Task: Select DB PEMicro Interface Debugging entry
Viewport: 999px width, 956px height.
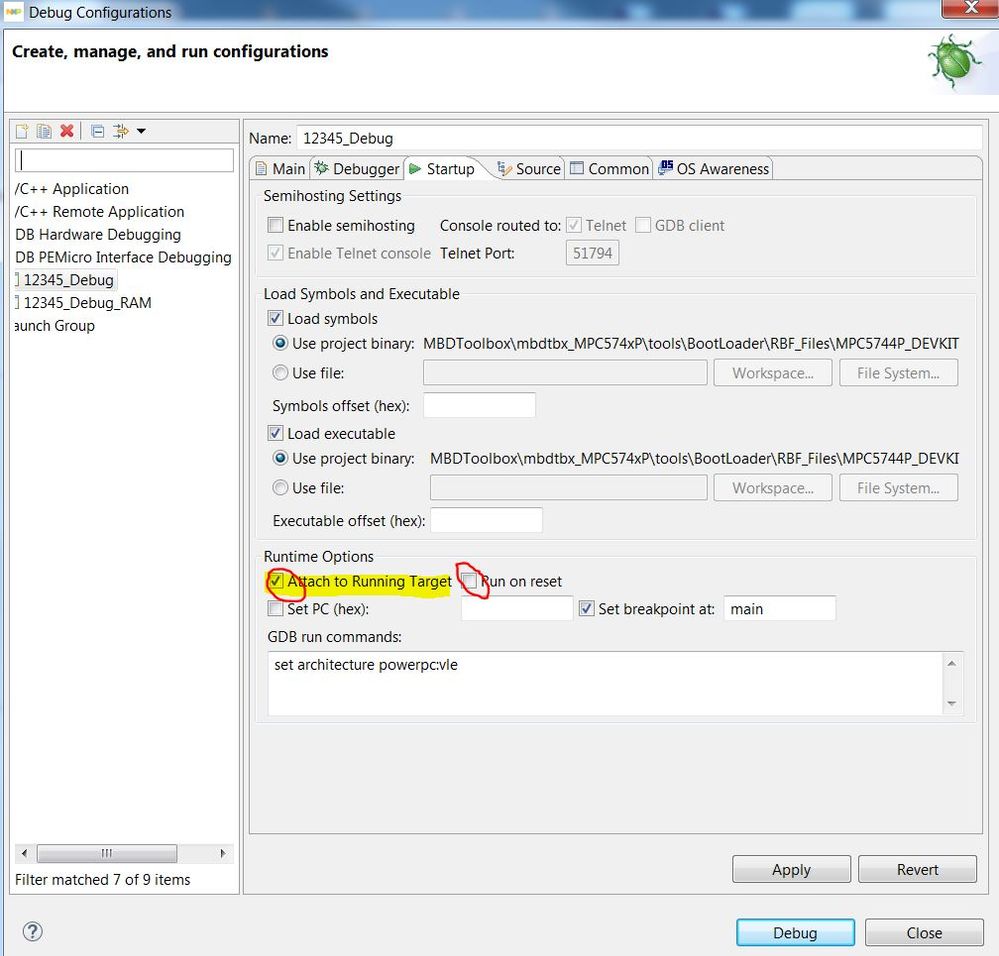Action: (123, 257)
